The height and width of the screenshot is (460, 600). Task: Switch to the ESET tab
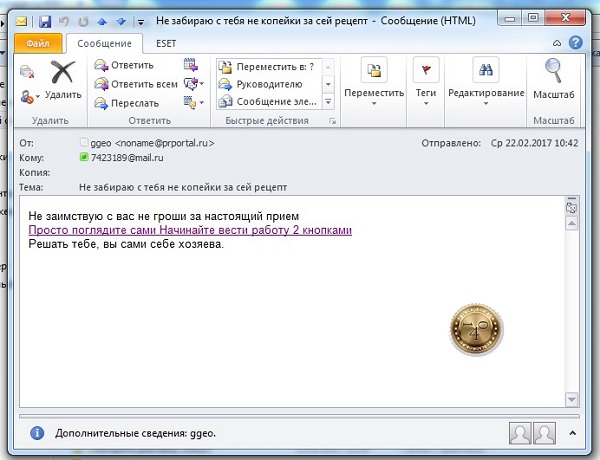coord(166,44)
